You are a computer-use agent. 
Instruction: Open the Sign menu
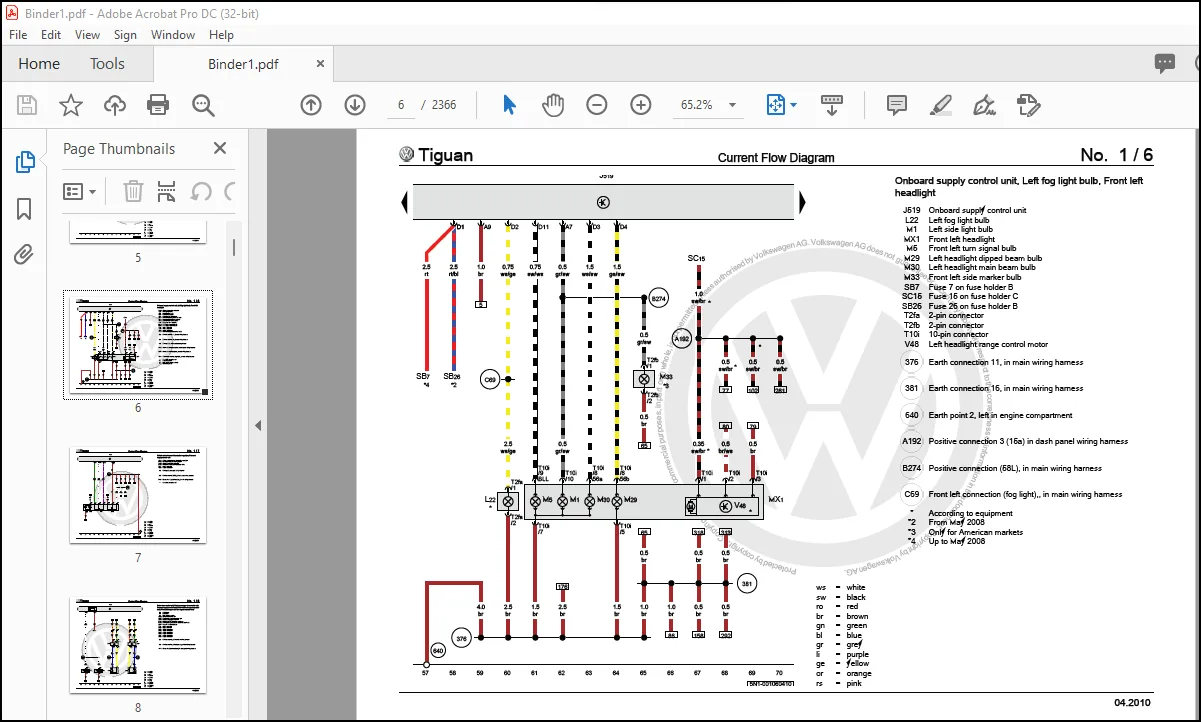click(125, 34)
